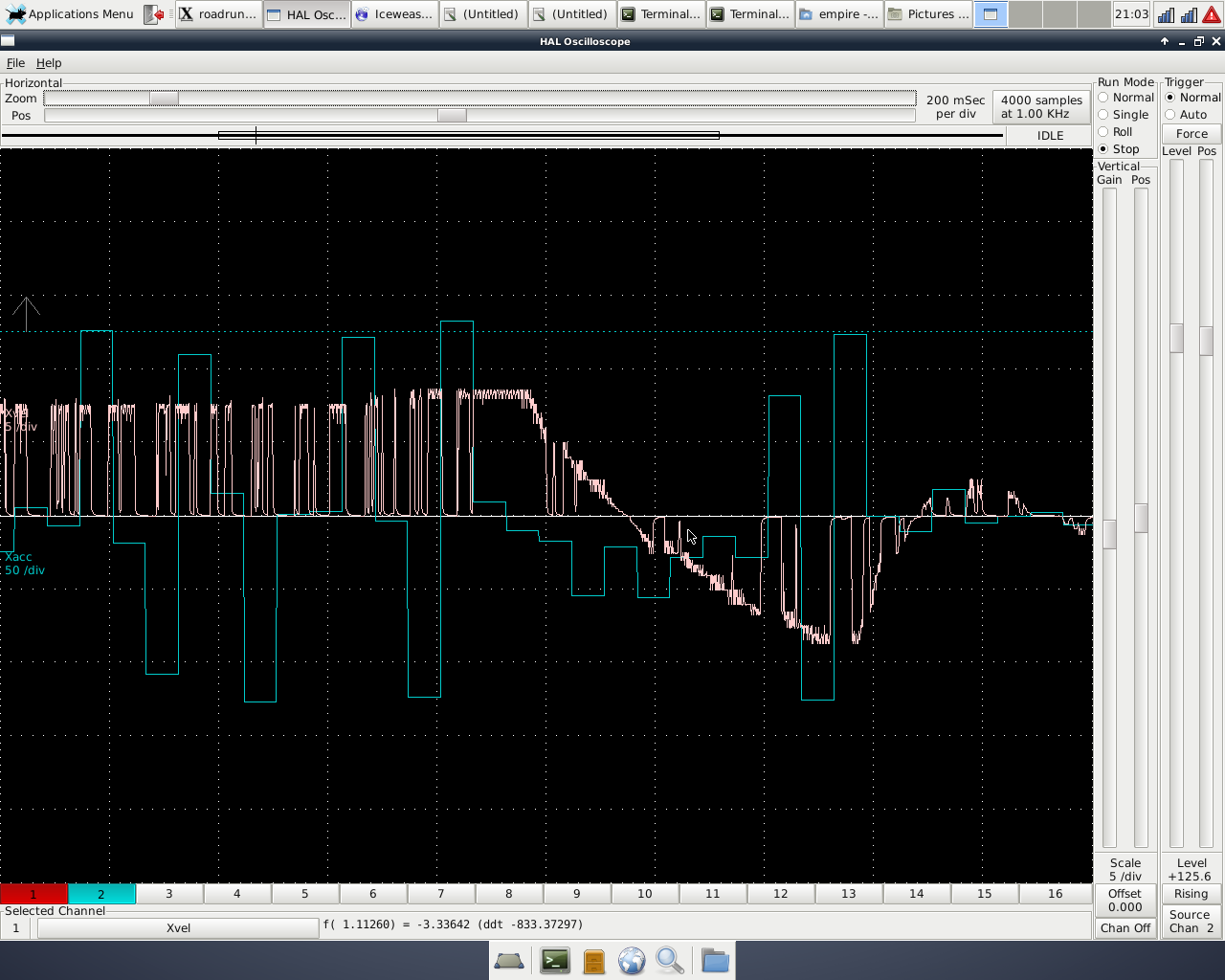This screenshot has width=1225, height=980.
Task: Open the Help menu
Action: coord(49,63)
